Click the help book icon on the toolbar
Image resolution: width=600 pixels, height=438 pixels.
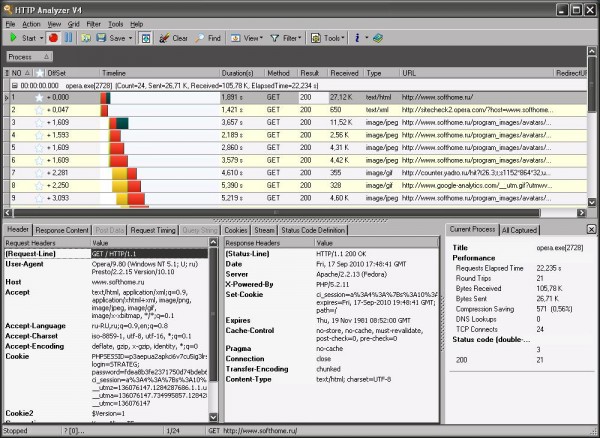tap(378, 38)
